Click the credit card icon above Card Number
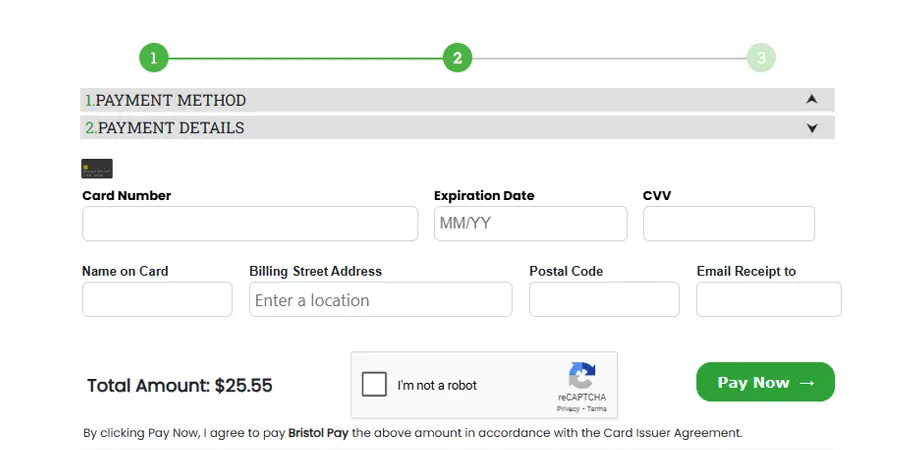Viewport: 900px width, 450px height. point(97,169)
